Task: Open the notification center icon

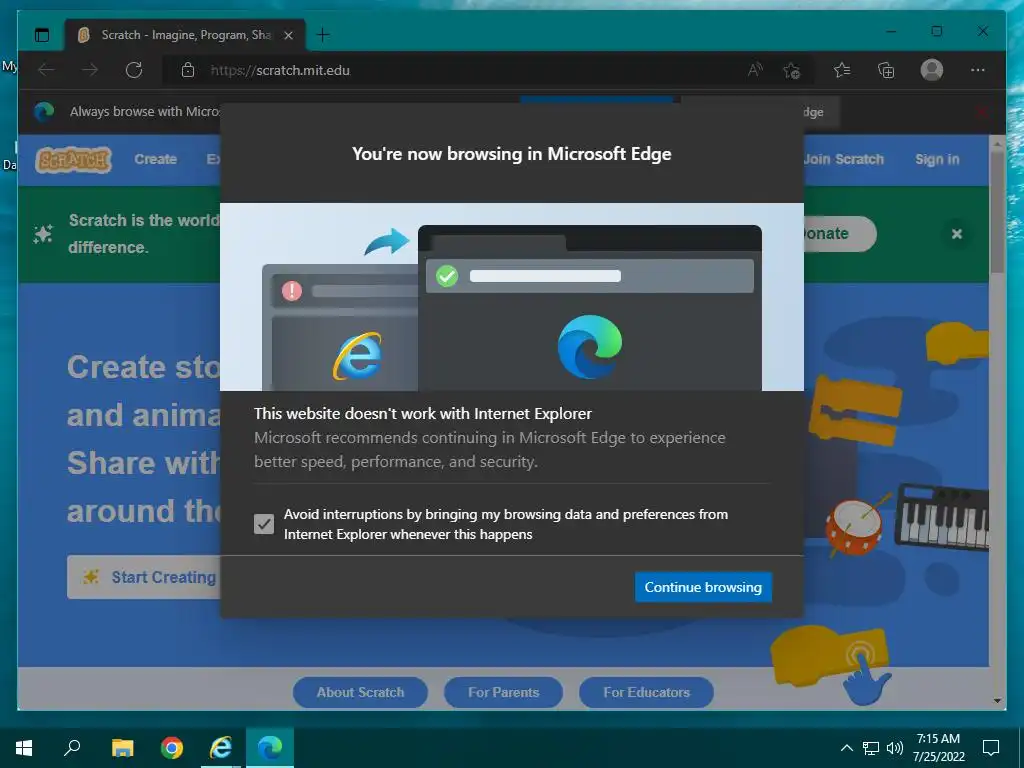Action: tap(991, 748)
